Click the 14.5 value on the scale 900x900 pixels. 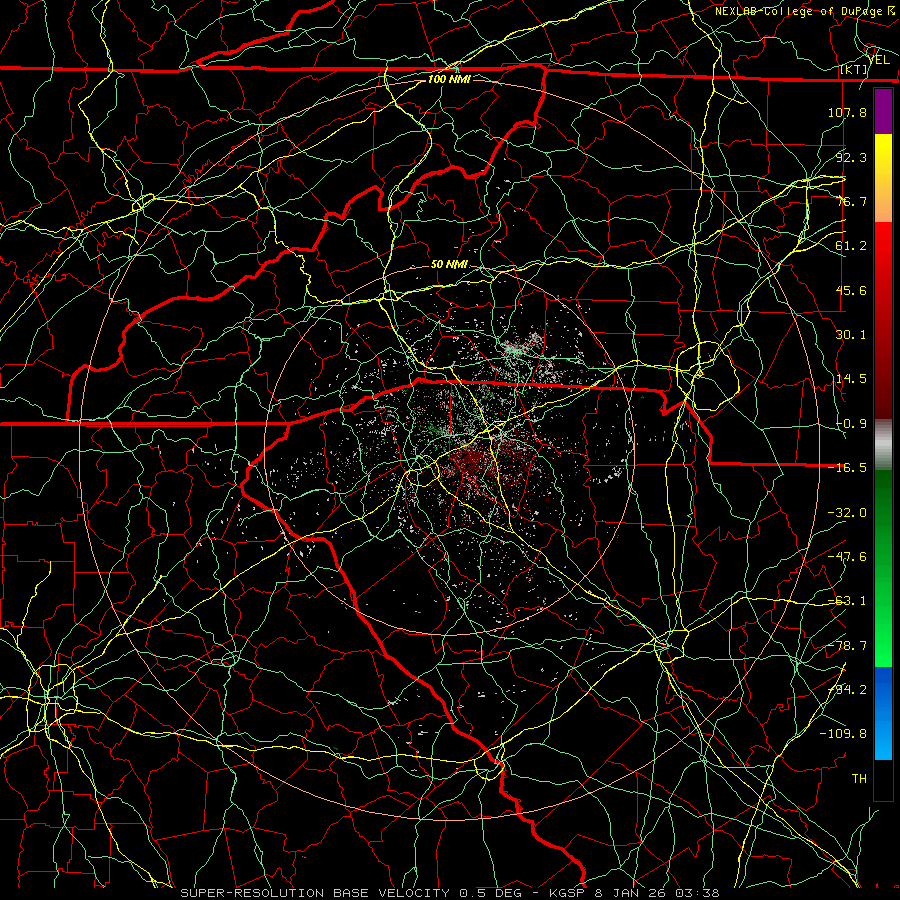coord(851,379)
